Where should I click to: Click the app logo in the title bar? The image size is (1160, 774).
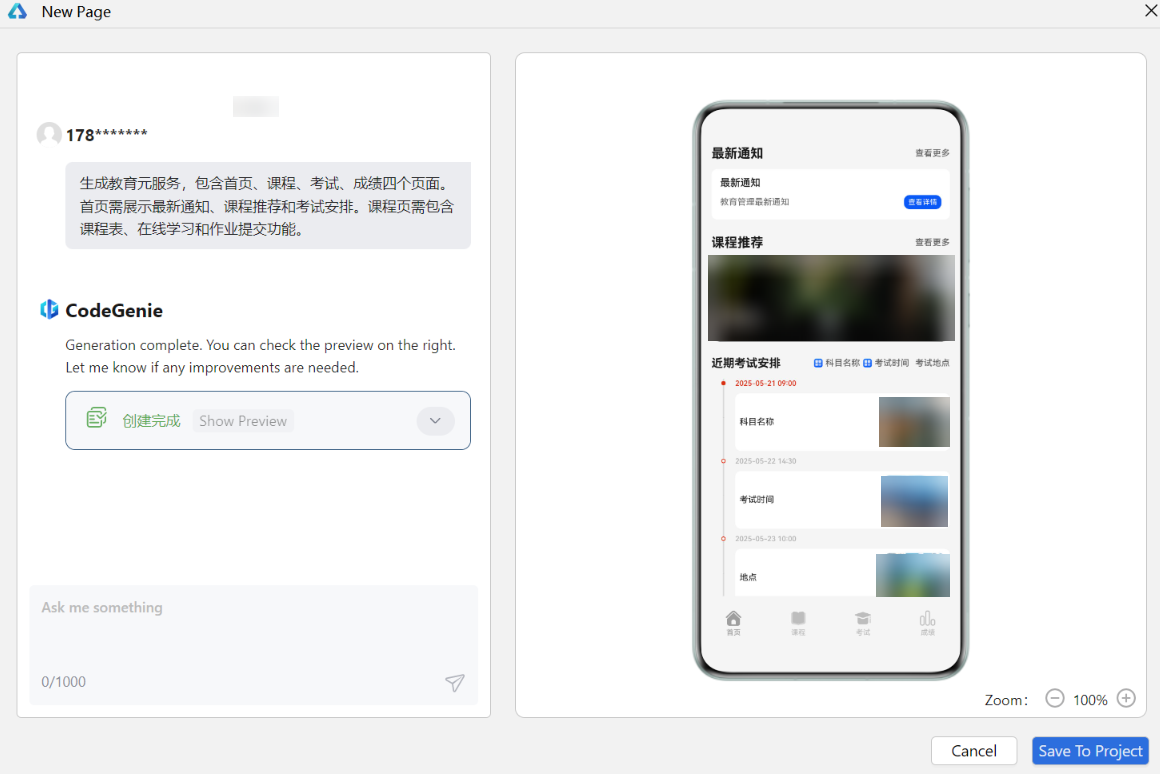click(16, 11)
